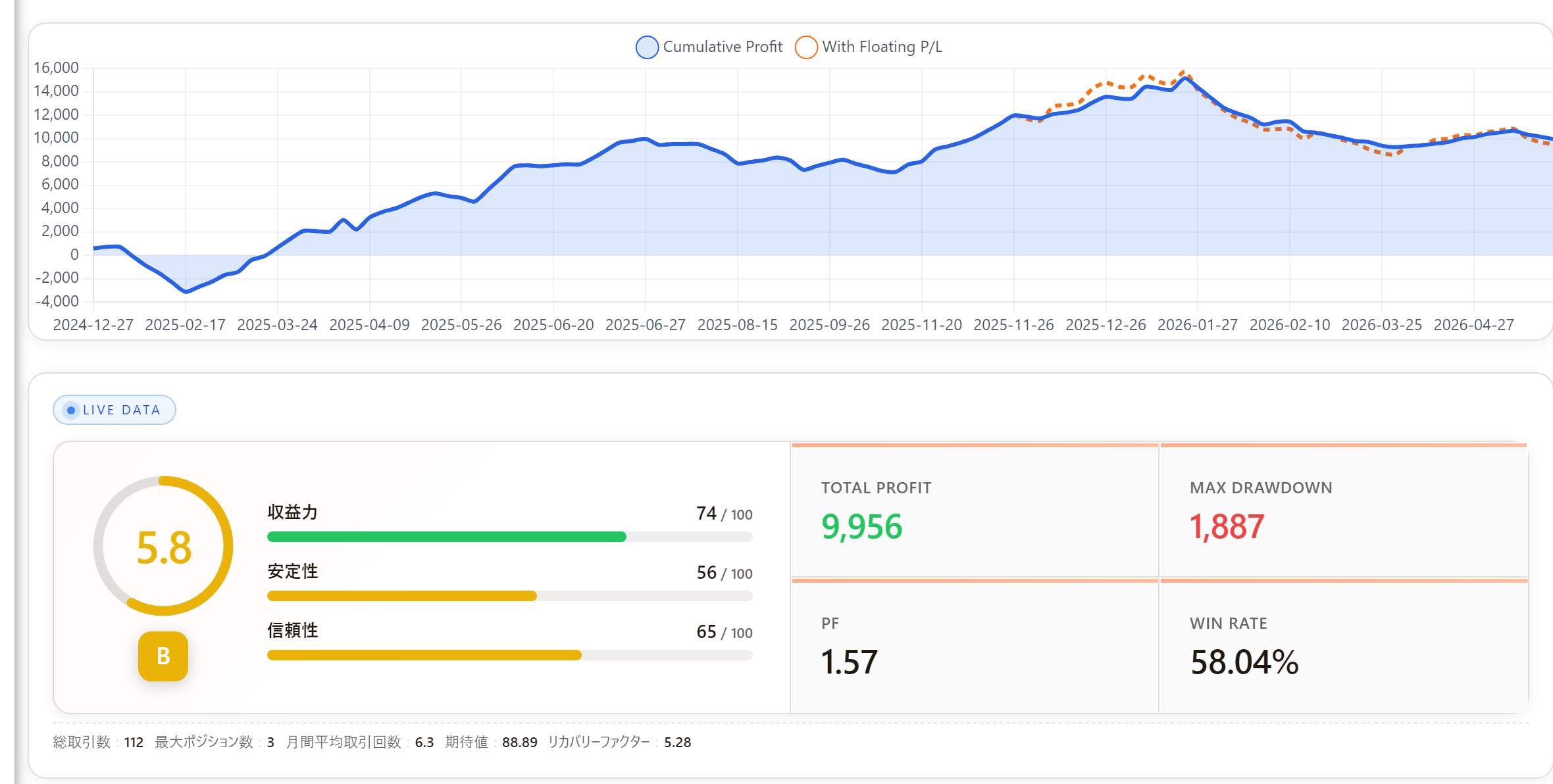1553x784 pixels.
Task: Select the TOTAL PROFIT card
Action: (x=975, y=511)
